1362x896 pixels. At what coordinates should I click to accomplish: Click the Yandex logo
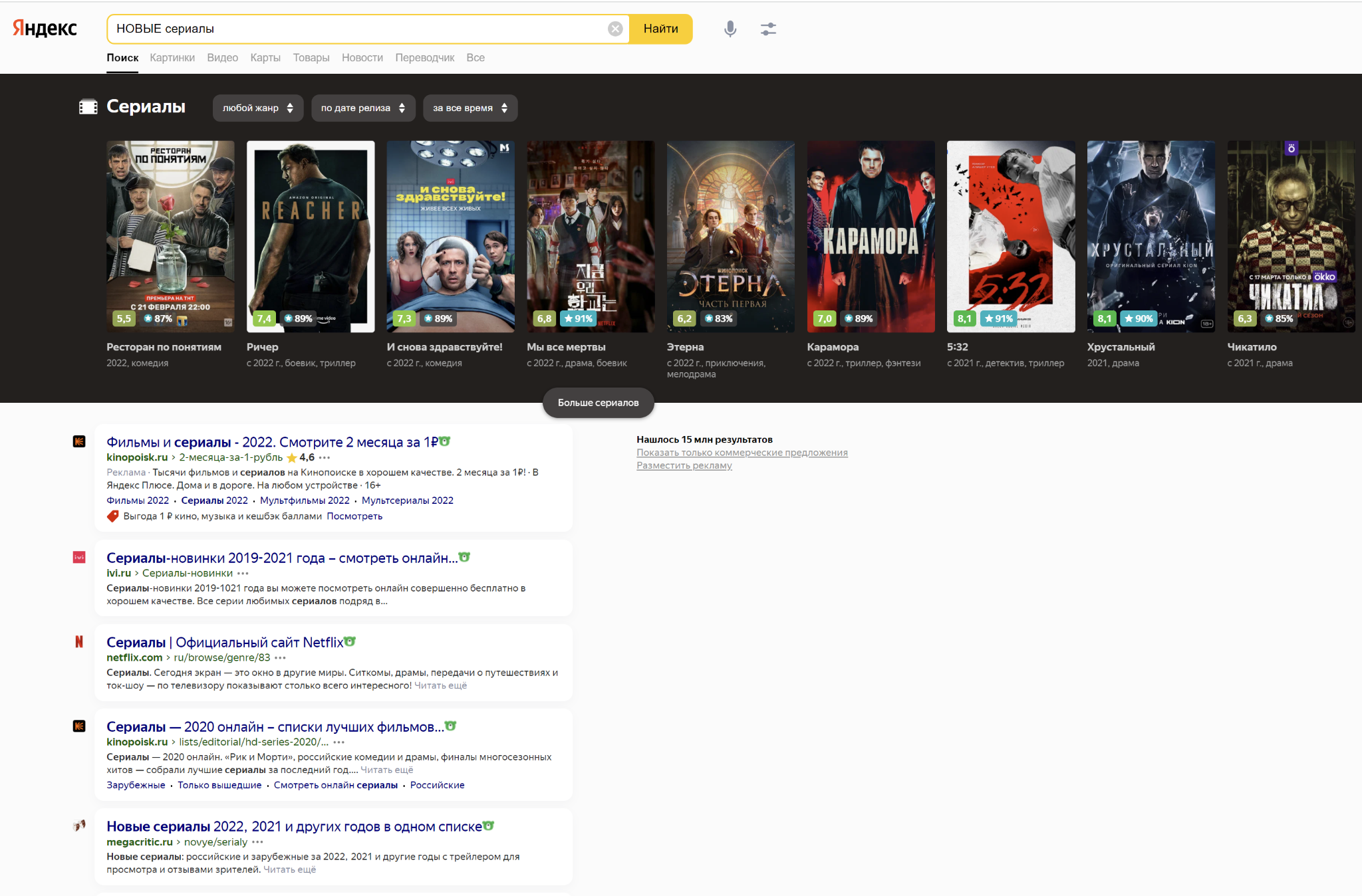[x=45, y=28]
